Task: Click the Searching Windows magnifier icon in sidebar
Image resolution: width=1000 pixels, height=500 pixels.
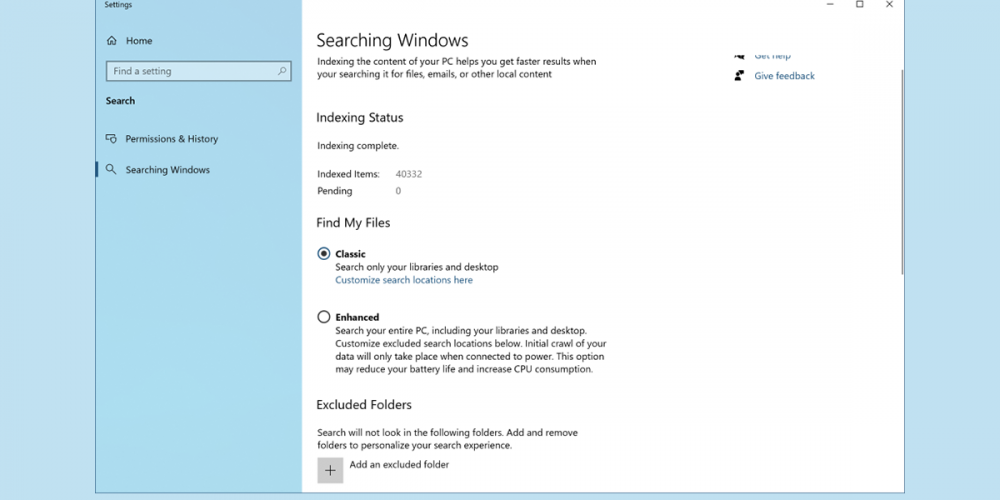Action: point(111,170)
